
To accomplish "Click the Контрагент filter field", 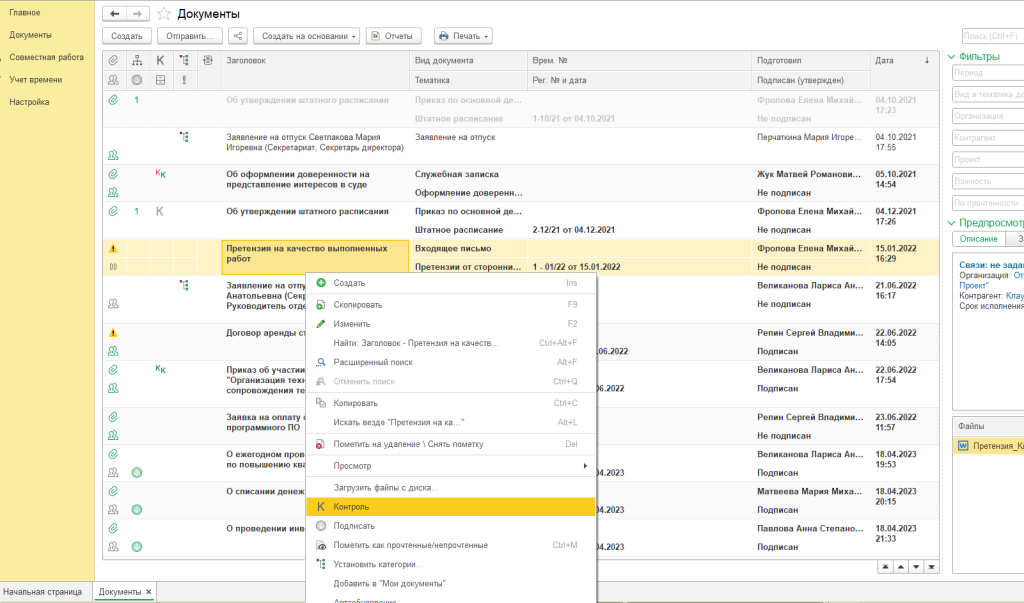I will pyautogui.click(x=985, y=137).
